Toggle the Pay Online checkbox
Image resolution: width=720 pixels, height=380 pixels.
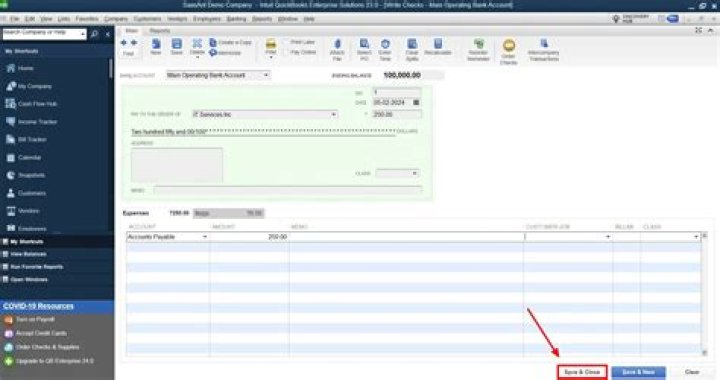286,52
